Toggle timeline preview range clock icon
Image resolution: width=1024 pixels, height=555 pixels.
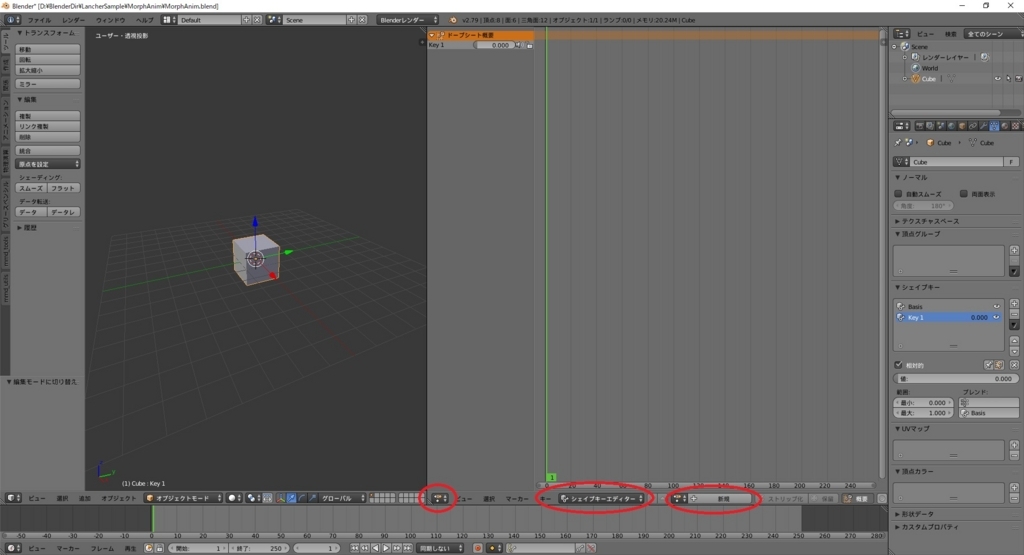[x=148, y=548]
